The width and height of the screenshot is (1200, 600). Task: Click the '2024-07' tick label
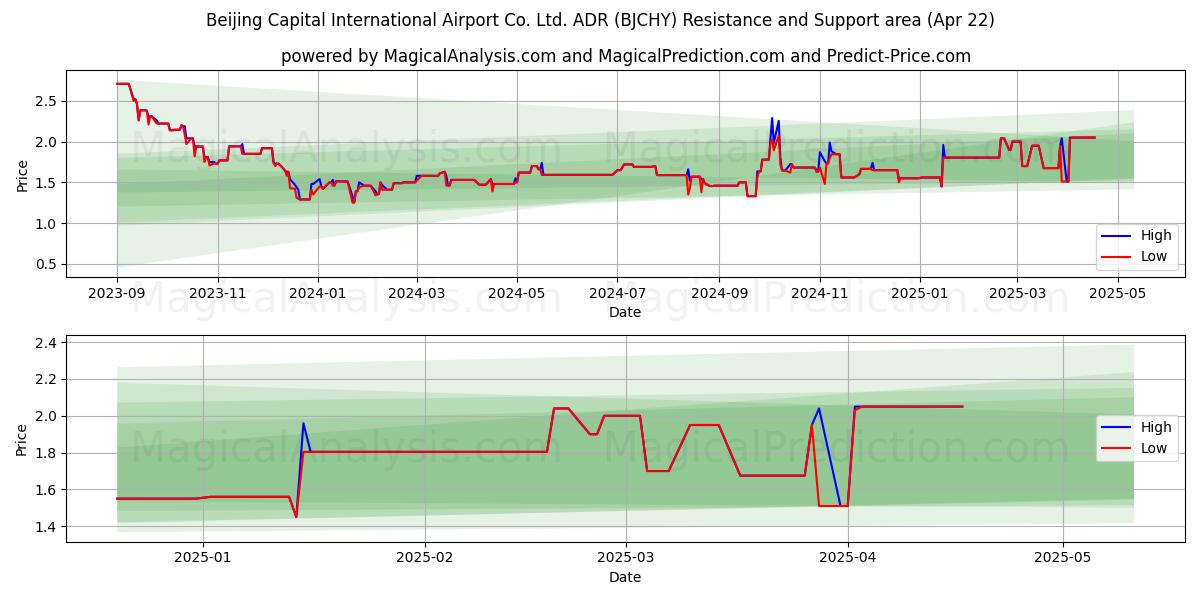(x=617, y=294)
